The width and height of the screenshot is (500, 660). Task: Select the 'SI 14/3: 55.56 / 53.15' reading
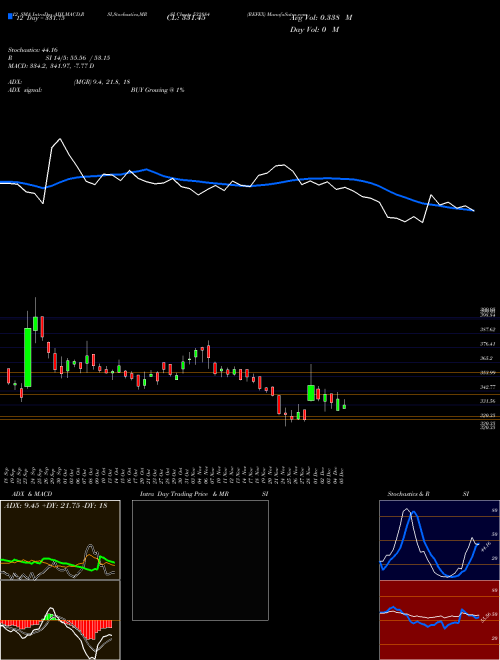pyautogui.click(x=78, y=58)
